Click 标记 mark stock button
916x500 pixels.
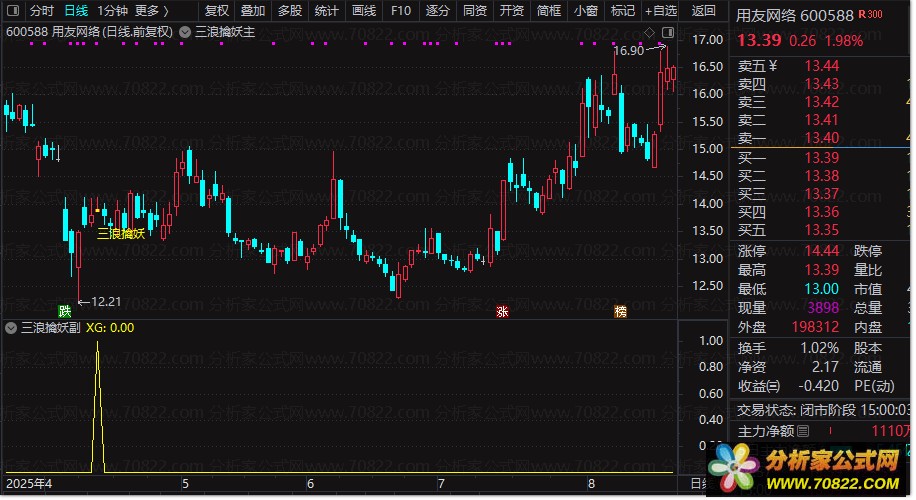(x=623, y=11)
